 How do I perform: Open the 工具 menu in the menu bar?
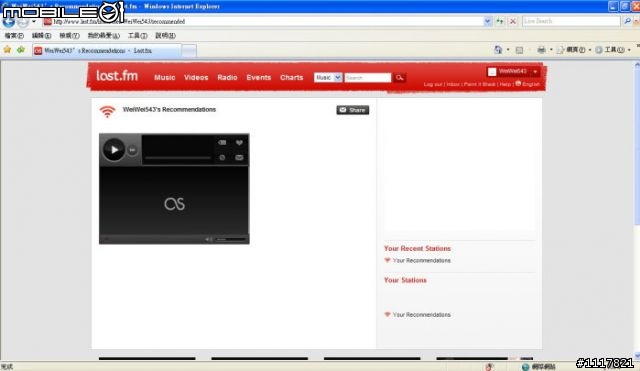(x=138, y=36)
